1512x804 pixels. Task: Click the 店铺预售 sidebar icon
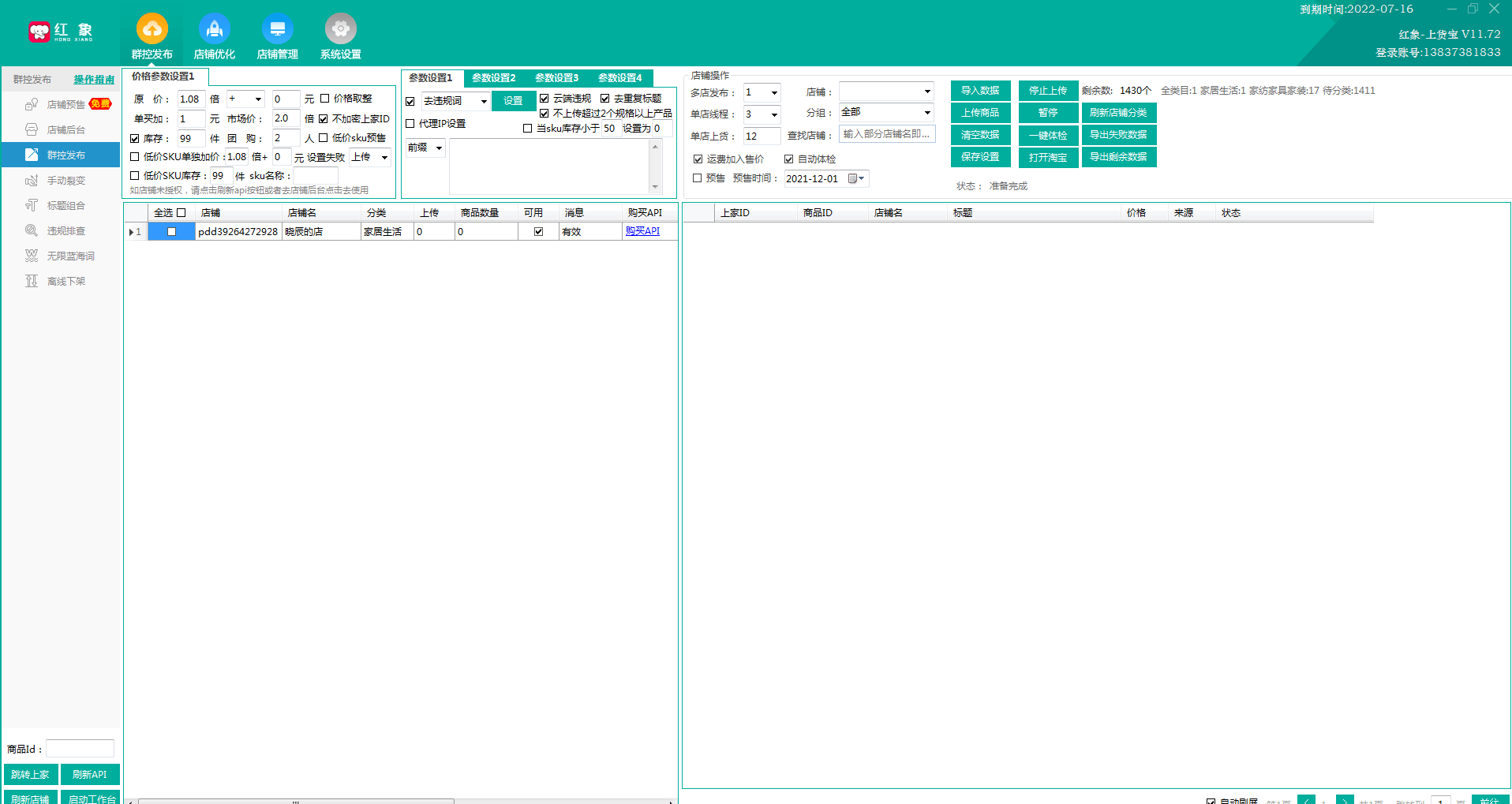pos(32,104)
